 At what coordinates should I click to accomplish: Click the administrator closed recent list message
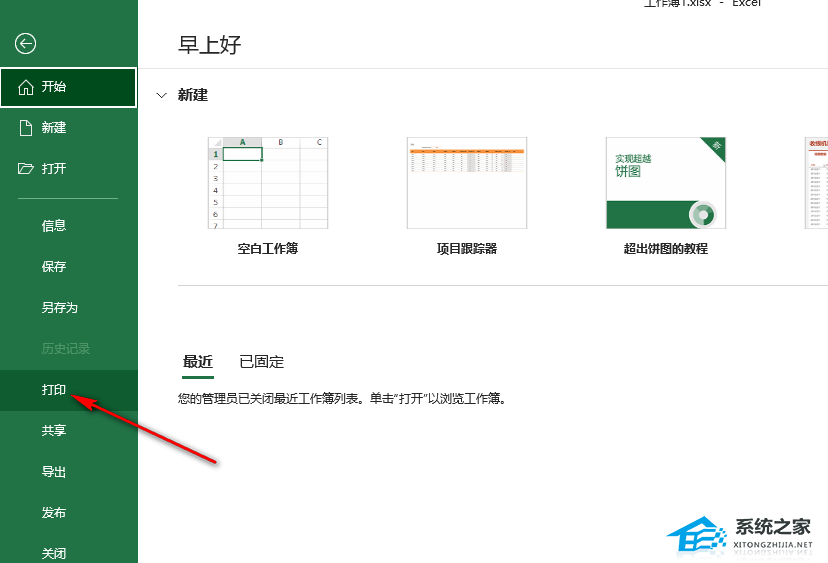coord(342,398)
